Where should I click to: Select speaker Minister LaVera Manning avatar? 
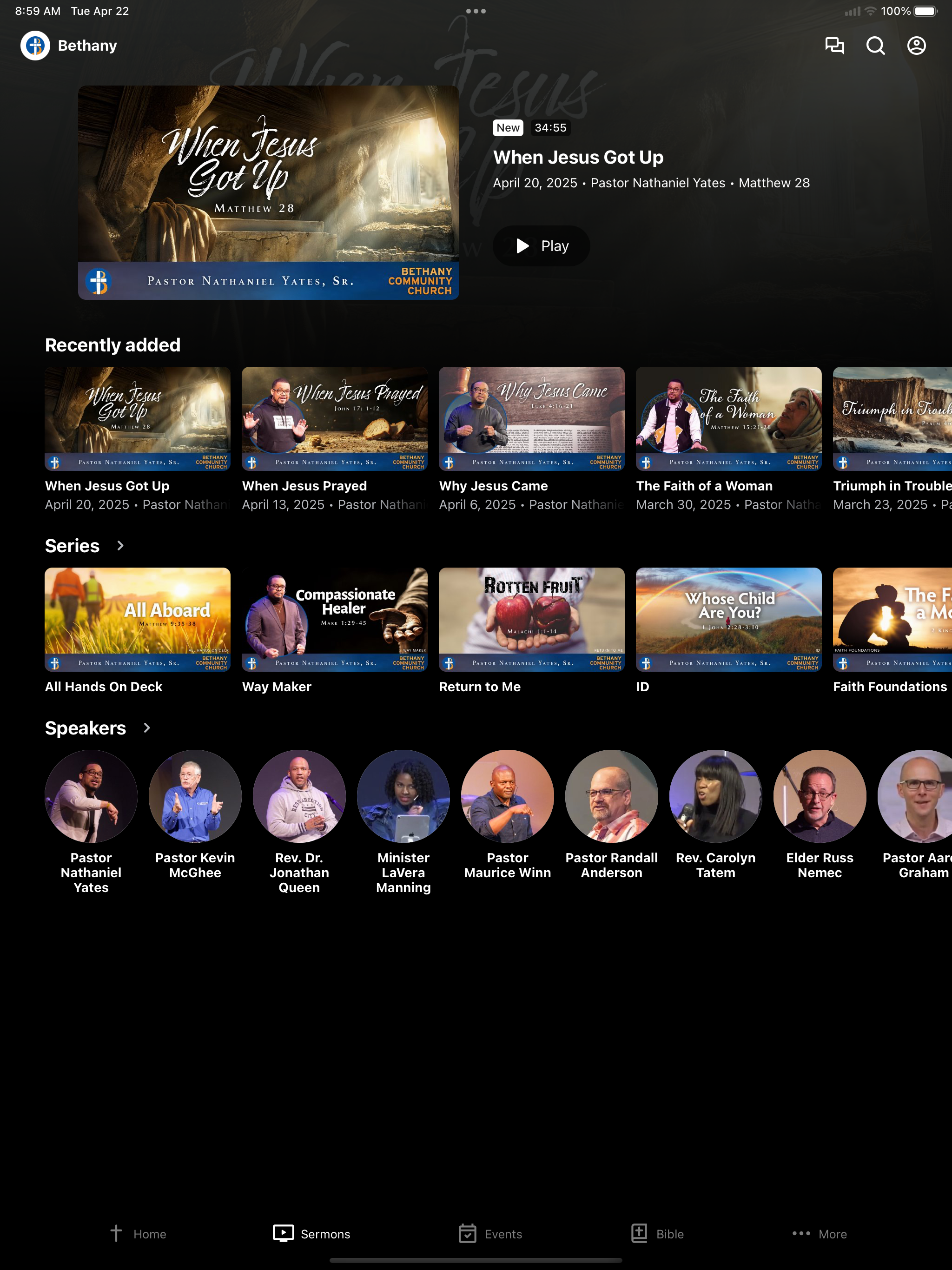coord(403,796)
